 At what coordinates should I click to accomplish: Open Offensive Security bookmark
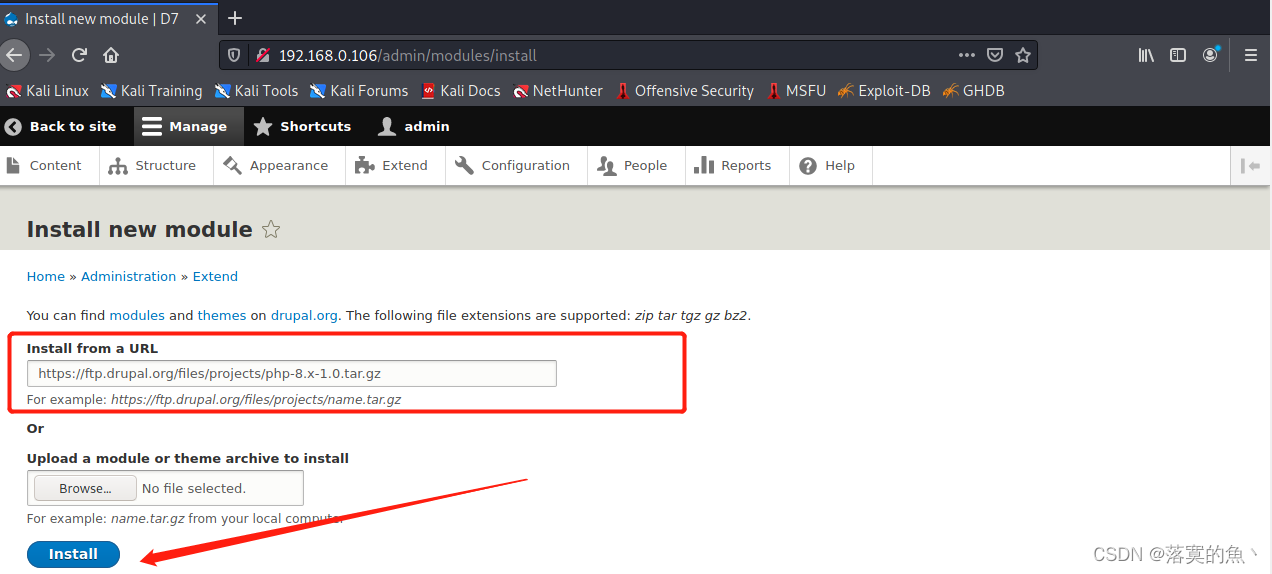[684, 90]
